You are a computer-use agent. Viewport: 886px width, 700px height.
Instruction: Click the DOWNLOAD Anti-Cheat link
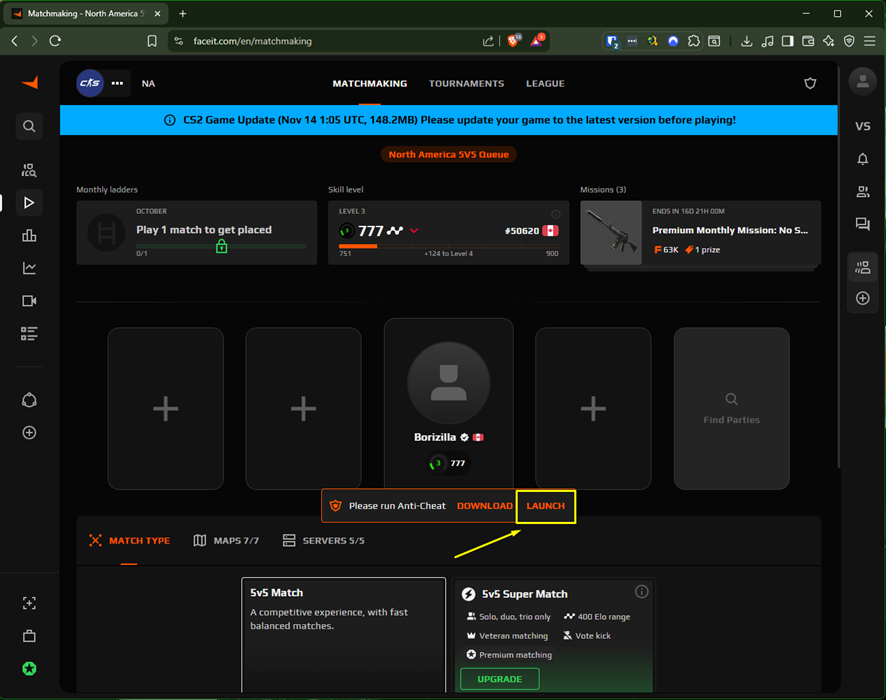pos(484,506)
